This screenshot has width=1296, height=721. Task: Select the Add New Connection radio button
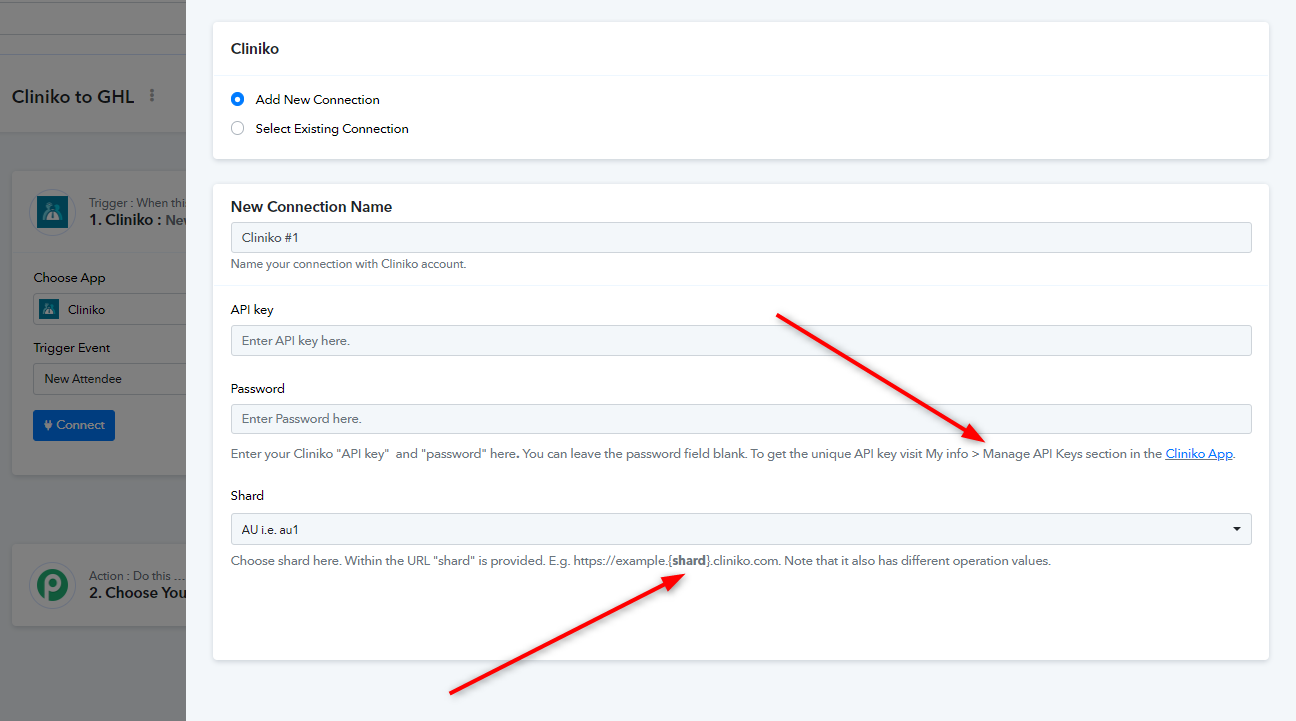(x=237, y=99)
